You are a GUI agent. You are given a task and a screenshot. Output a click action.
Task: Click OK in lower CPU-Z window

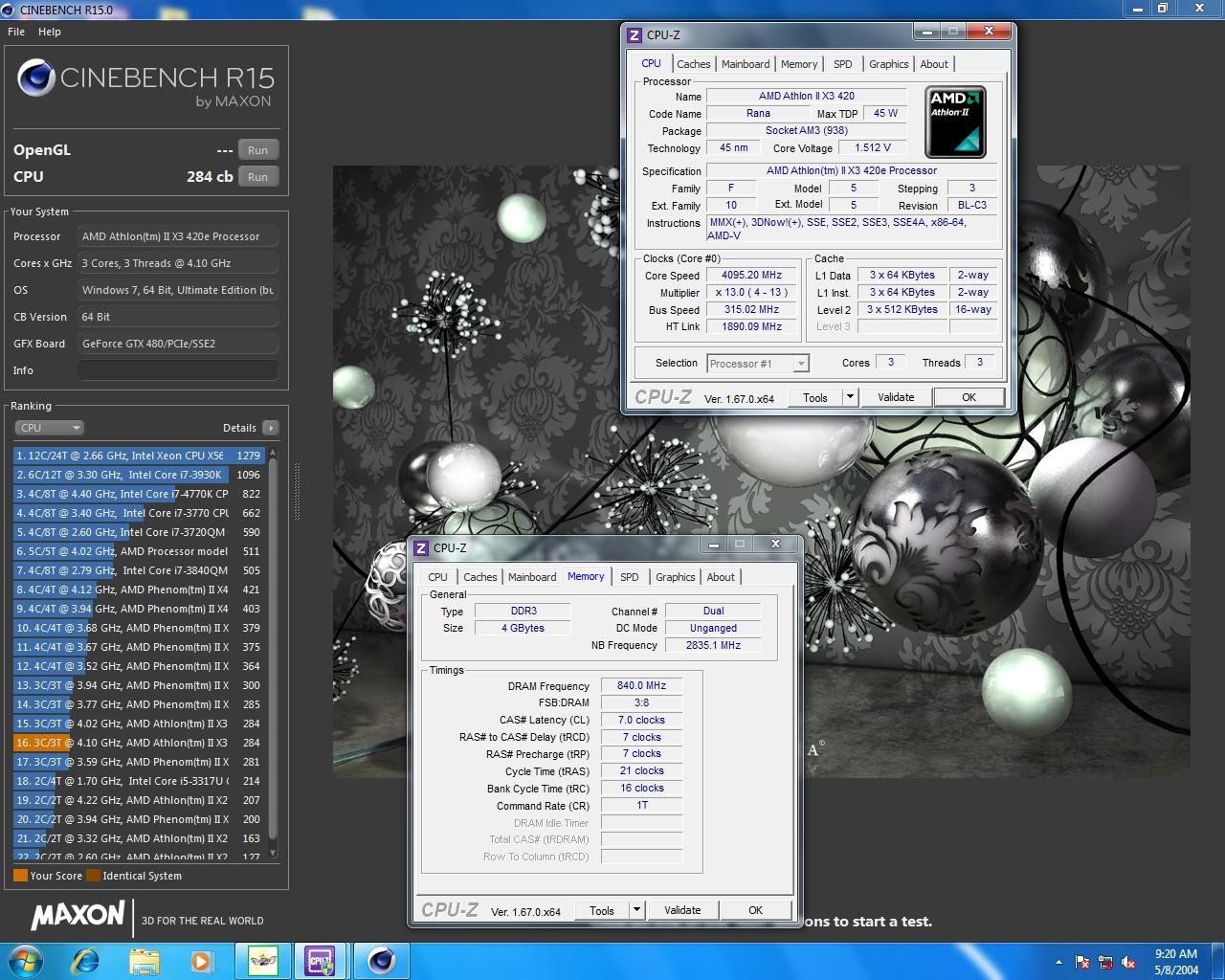tap(755, 910)
